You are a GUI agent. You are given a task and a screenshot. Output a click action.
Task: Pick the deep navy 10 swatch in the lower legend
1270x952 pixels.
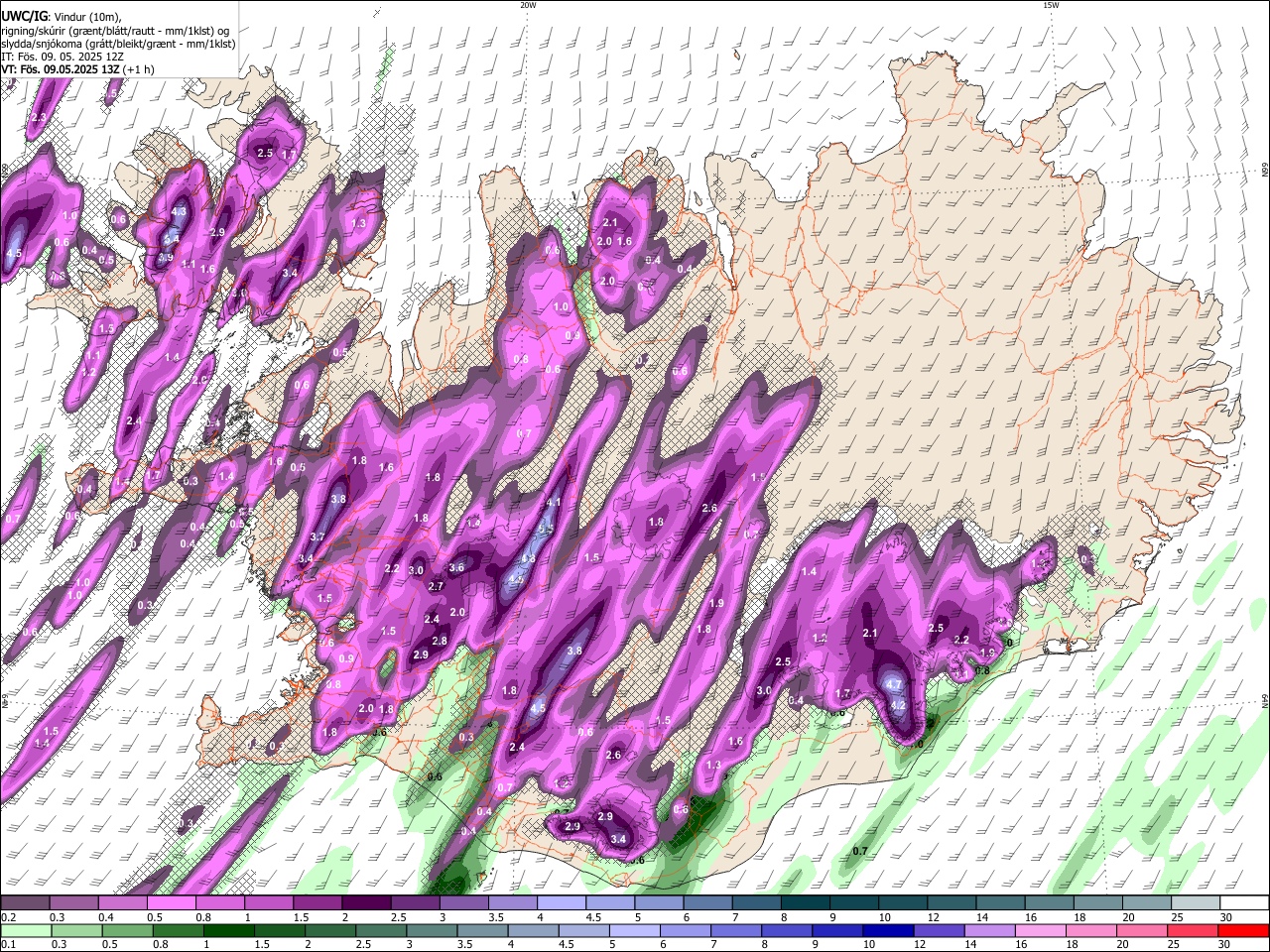coord(888,931)
